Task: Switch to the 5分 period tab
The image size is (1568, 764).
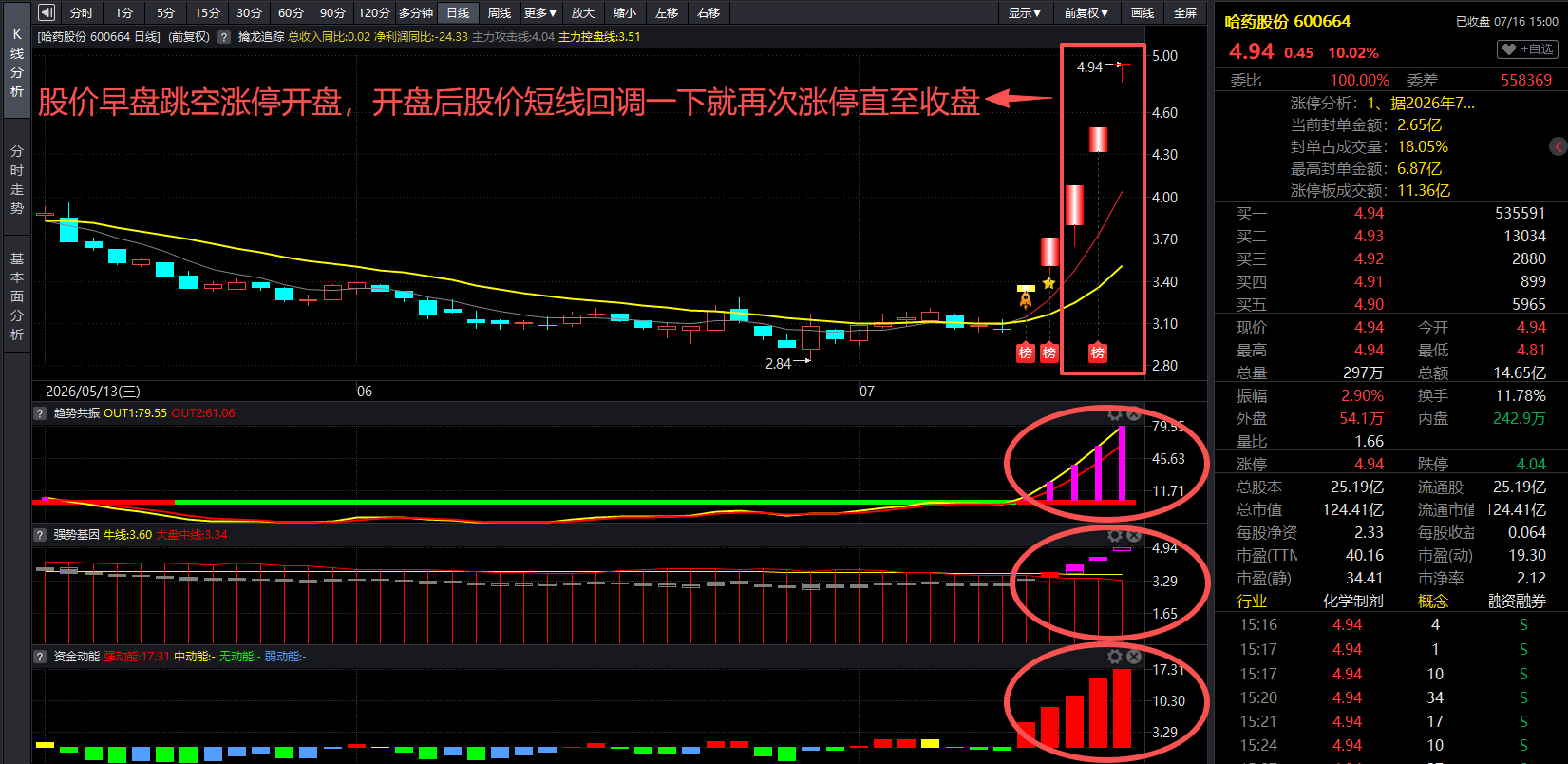Action: pyautogui.click(x=166, y=12)
